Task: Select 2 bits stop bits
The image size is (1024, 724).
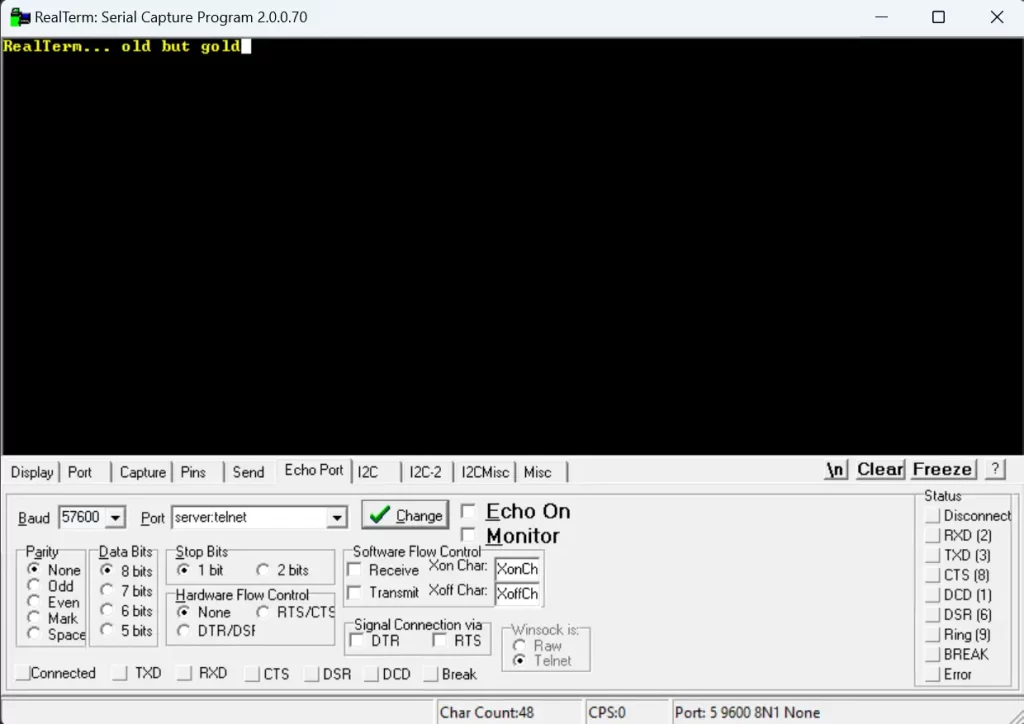Action: (x=263, y=570)
